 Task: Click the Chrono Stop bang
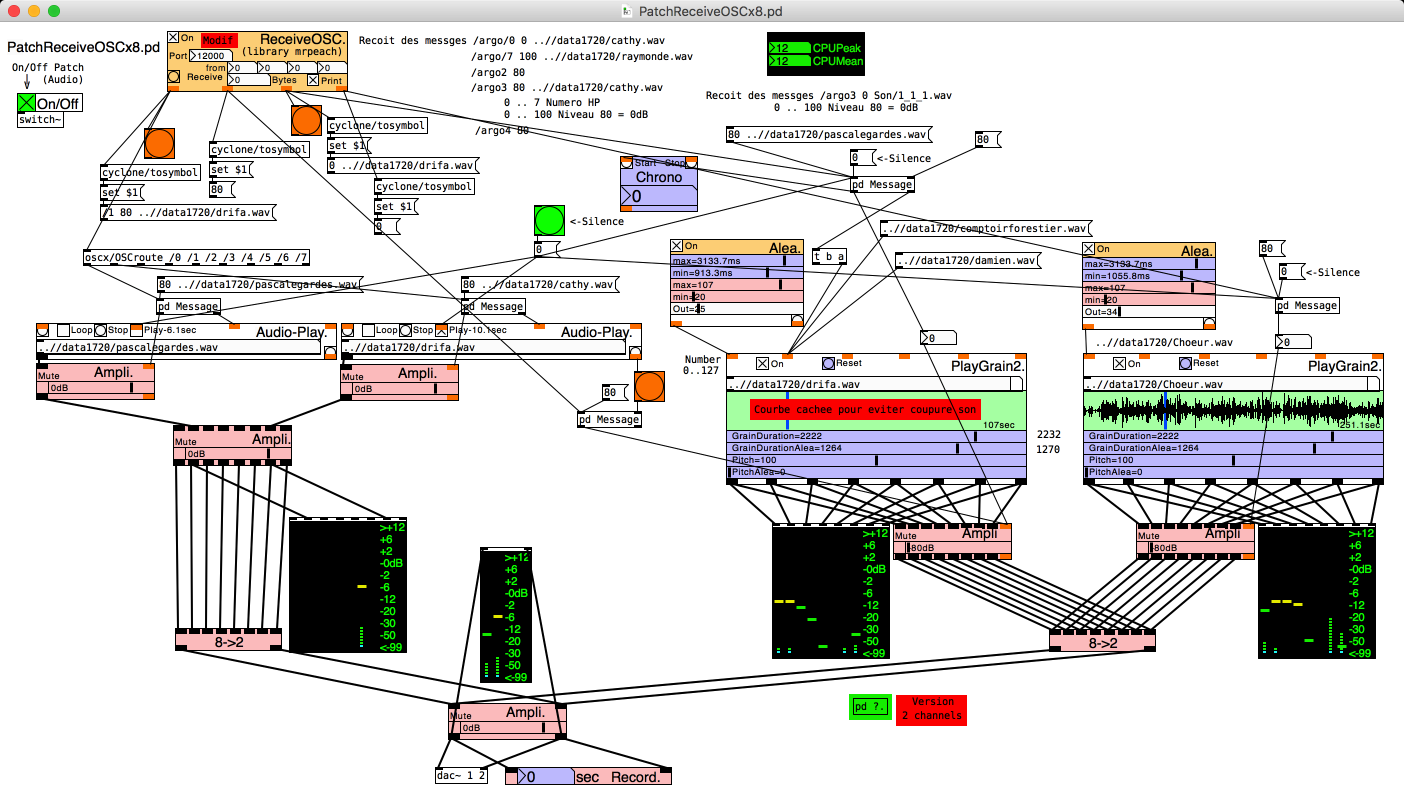tap(691, 163)
